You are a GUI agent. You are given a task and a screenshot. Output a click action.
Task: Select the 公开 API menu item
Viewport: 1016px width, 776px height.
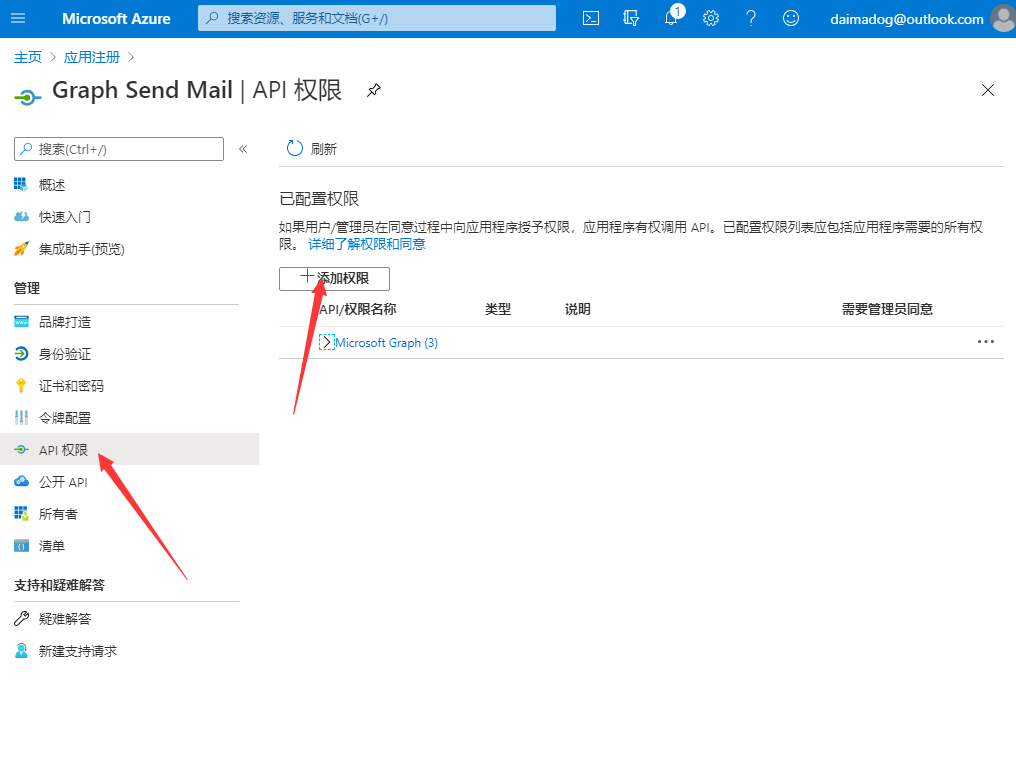pyautogui.click(x=63, y=482)
